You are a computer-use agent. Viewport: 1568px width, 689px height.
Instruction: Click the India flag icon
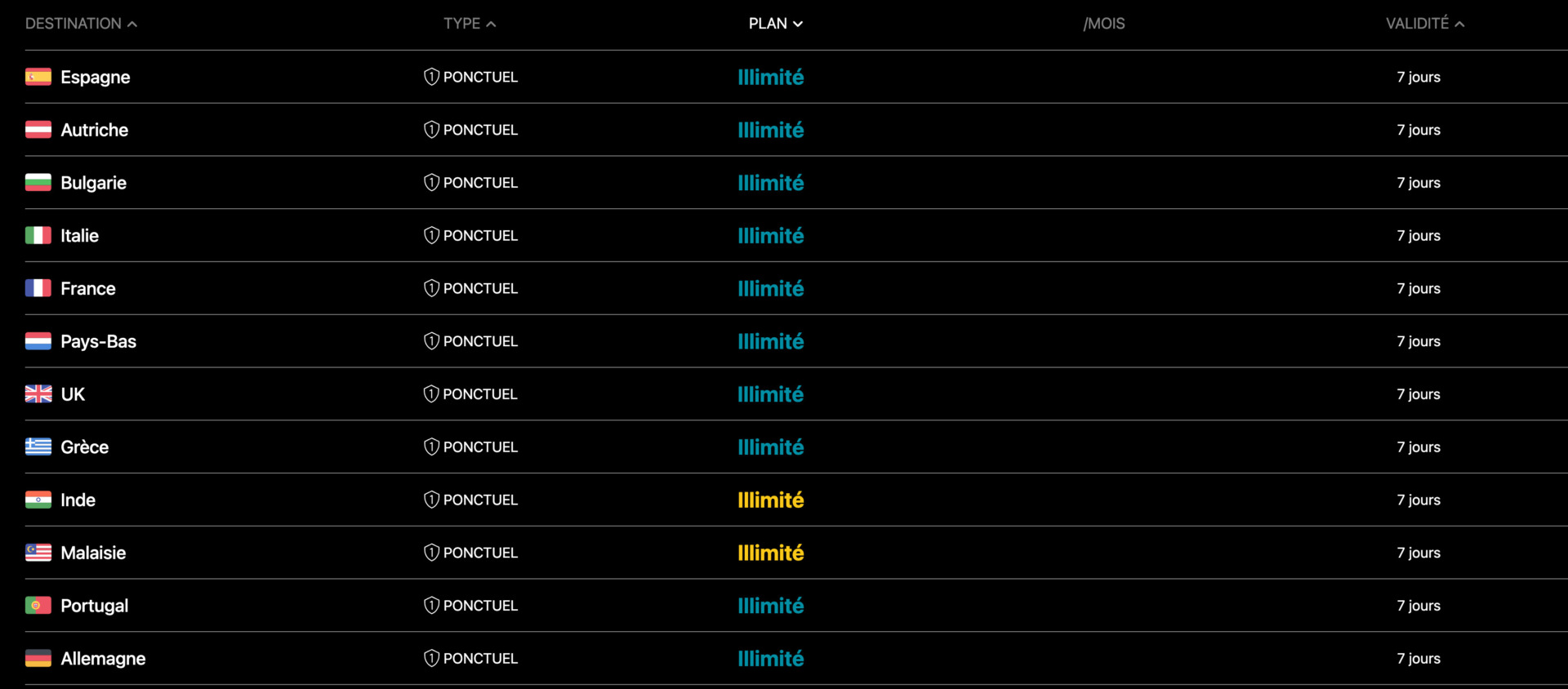pos(38,500)
